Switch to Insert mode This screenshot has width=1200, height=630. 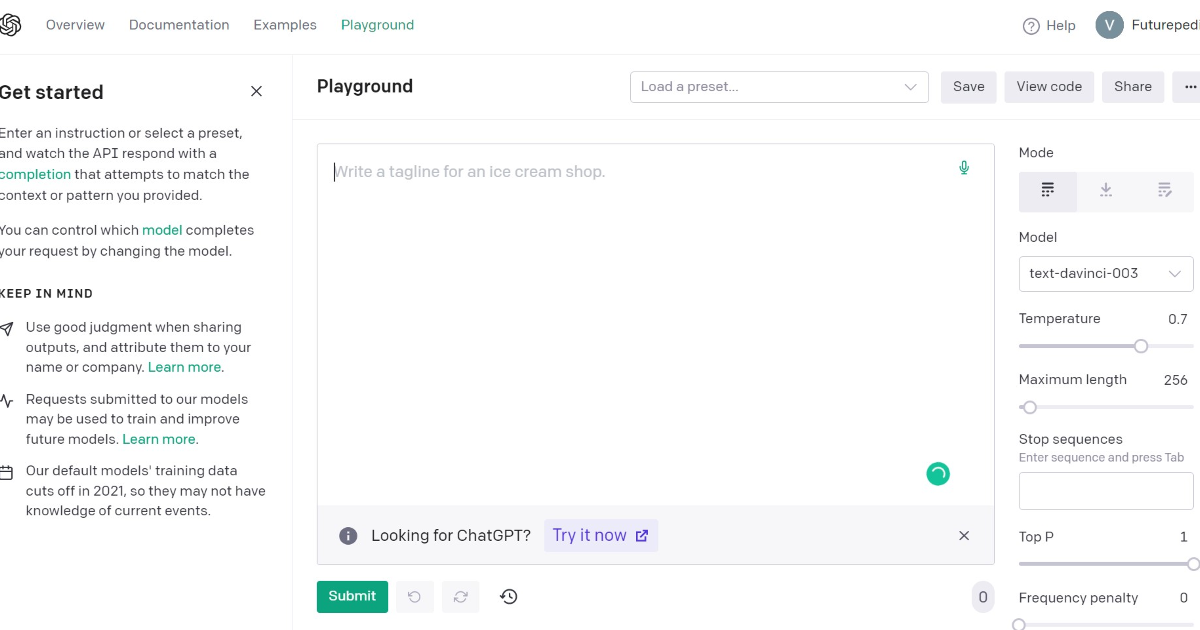pyautogui.click(x=1106, y=190)
